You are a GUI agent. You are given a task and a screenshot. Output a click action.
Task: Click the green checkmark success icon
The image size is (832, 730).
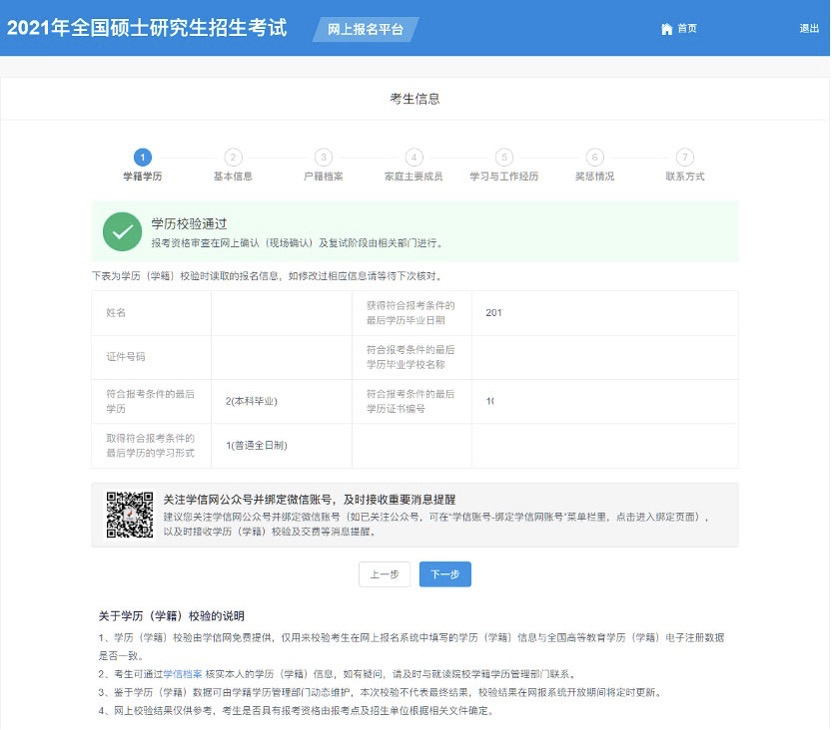pos(122,231)
